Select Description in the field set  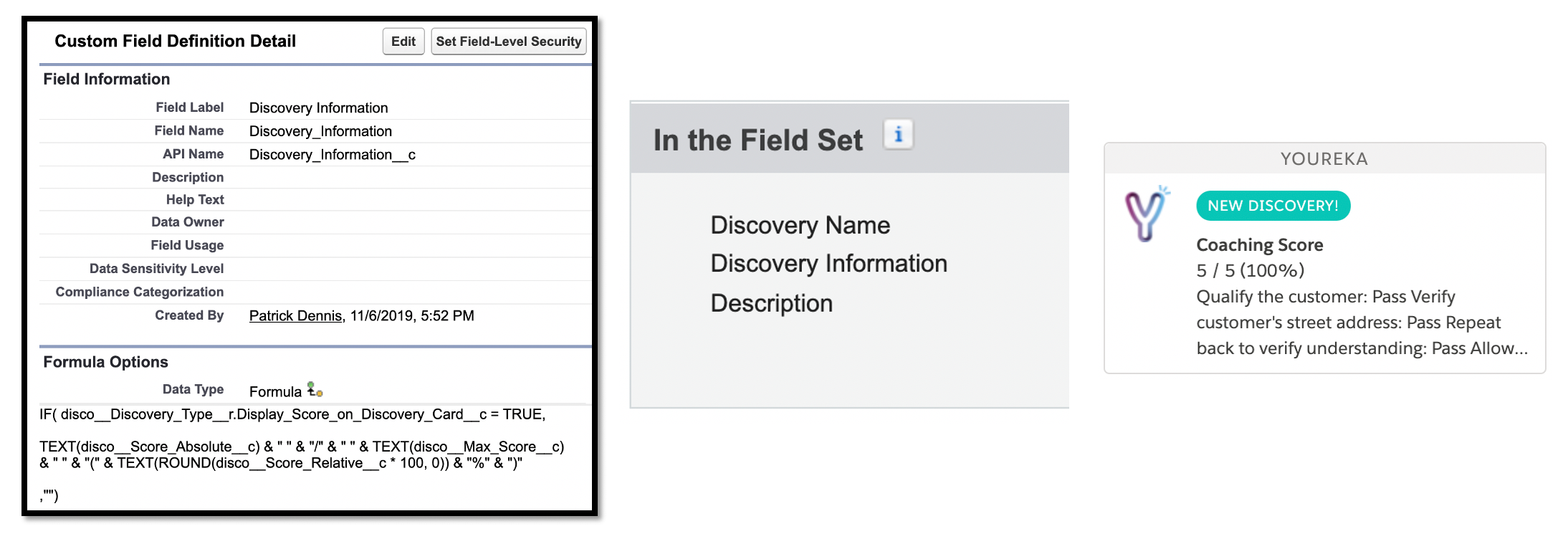(x=771, y=303)
